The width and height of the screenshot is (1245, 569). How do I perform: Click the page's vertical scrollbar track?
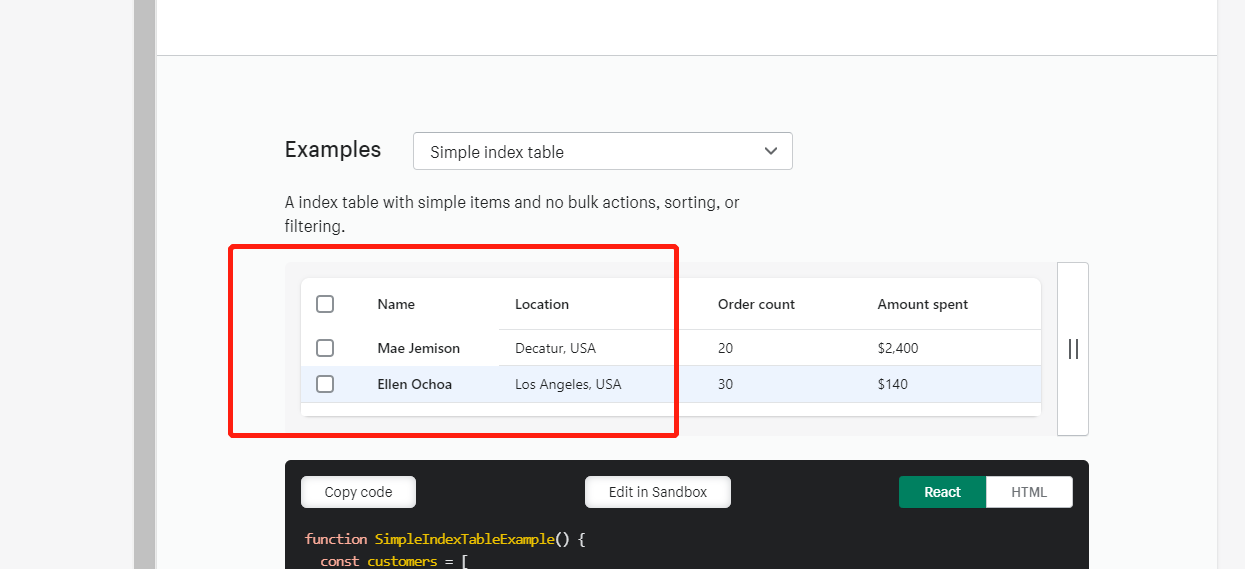coord(145,284)
